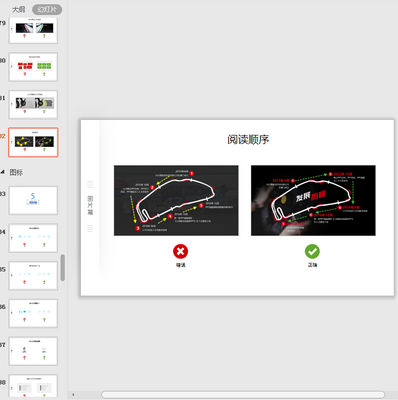Select the vertical 图片篇 side text
Screen dimensions: 398x400
90,206
